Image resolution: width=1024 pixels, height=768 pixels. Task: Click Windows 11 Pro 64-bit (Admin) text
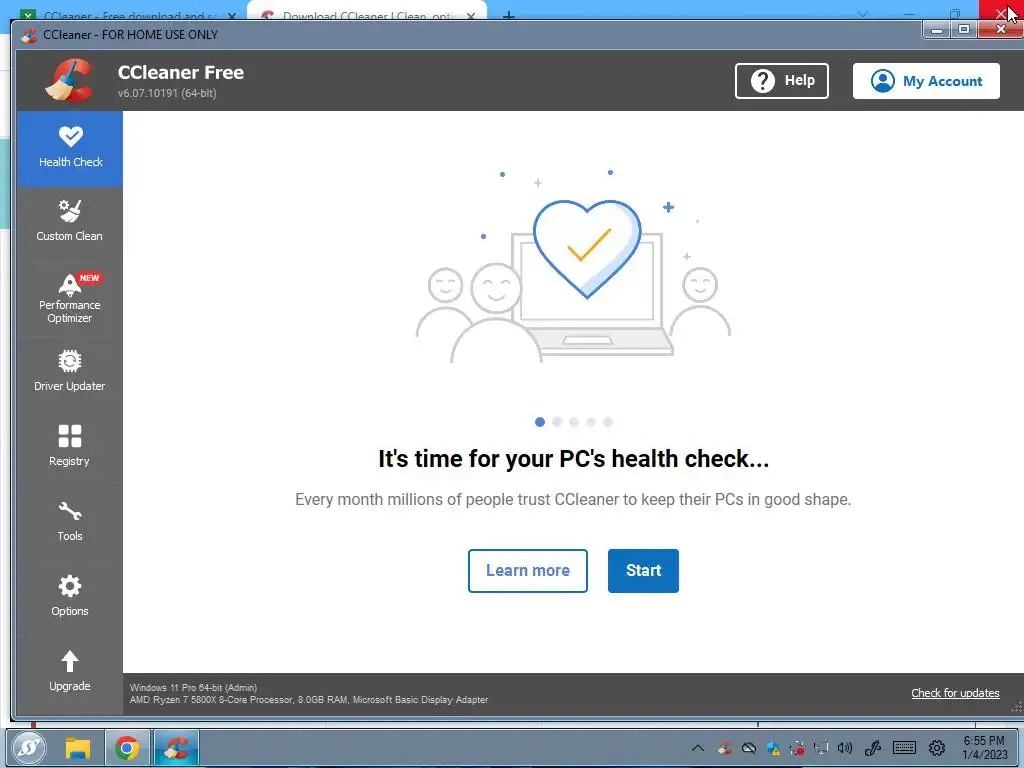pos(193,688)
